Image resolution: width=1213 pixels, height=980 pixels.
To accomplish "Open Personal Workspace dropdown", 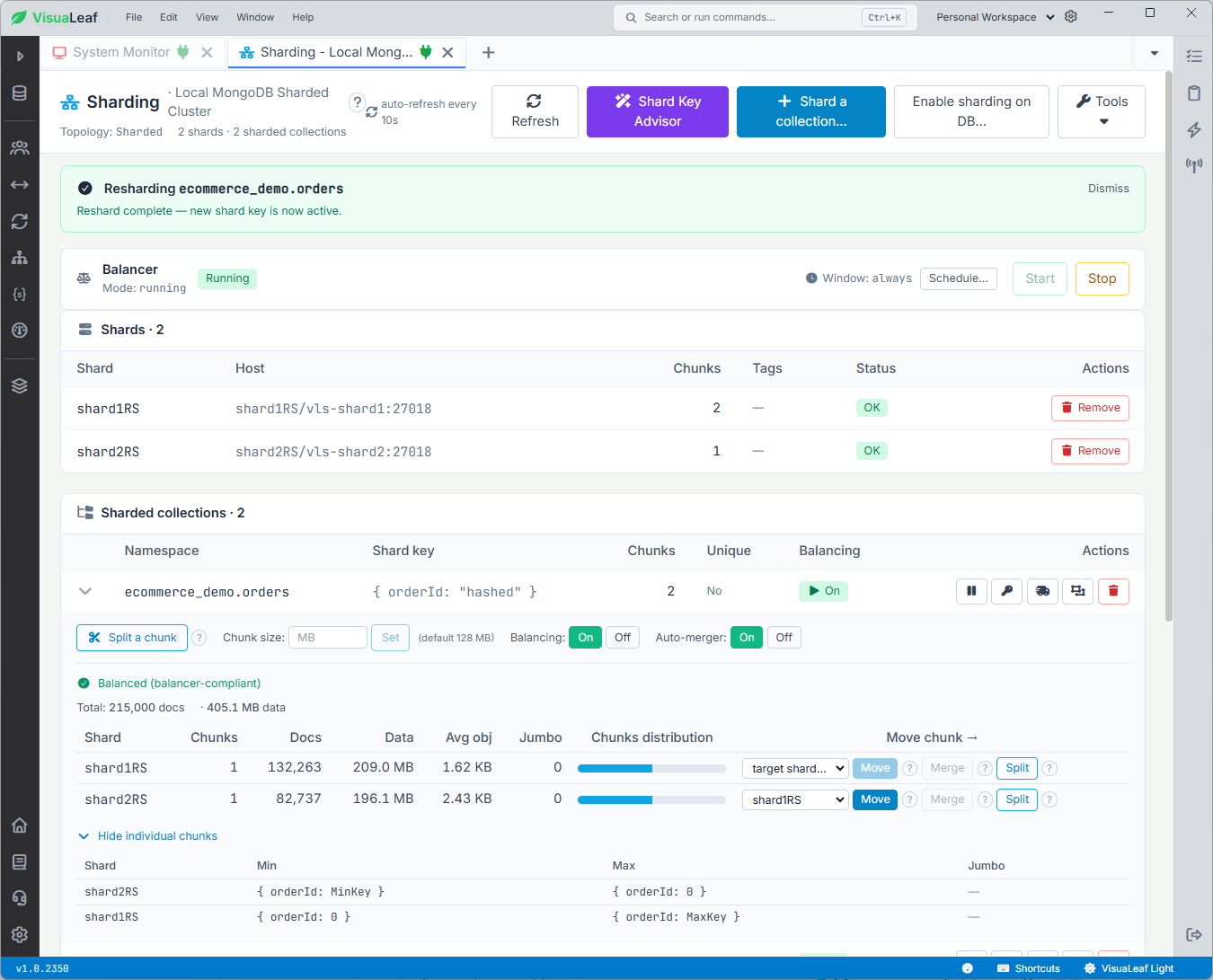I will [995, 17].
